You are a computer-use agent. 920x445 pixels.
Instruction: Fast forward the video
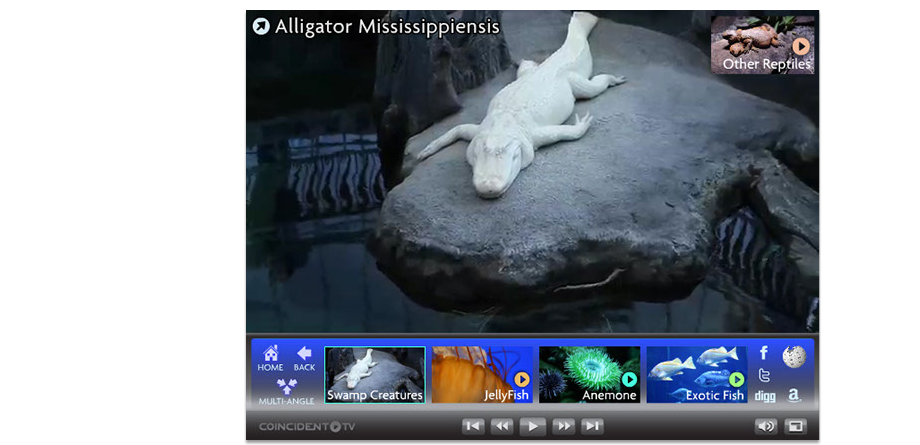tap(563, 426)
